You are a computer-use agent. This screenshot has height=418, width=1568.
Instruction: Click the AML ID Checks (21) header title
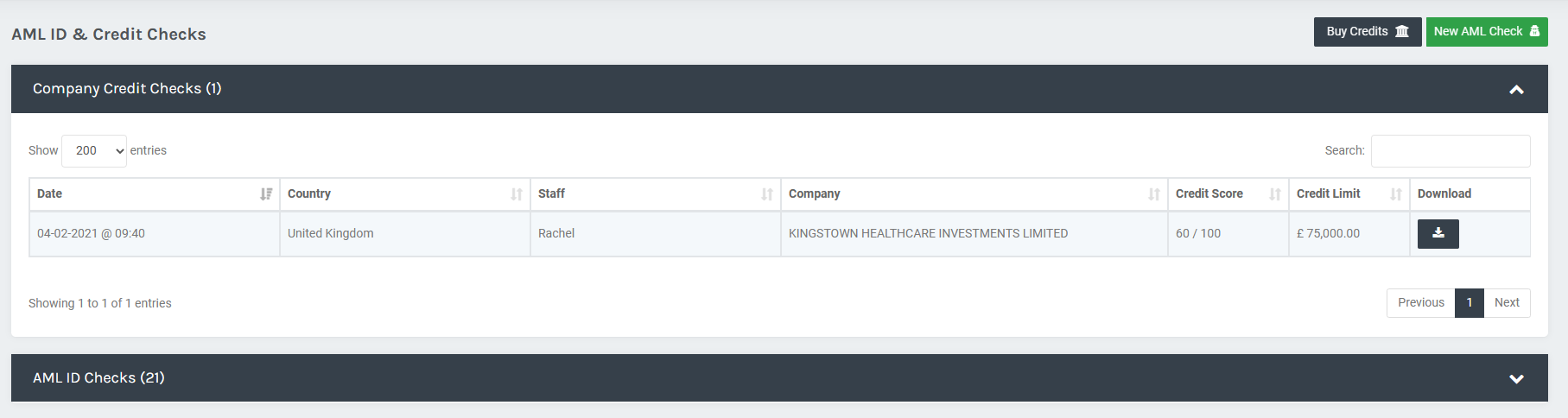[98, 378]
